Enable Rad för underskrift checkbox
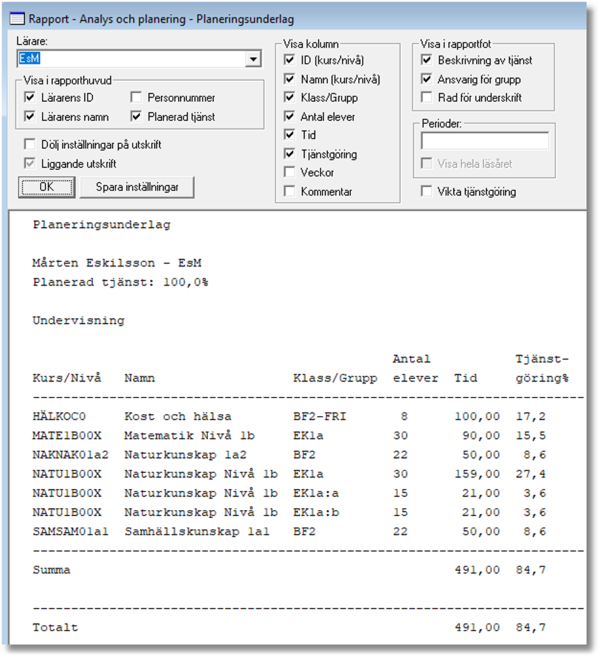 pyautogui.click(x=427, y=98)
